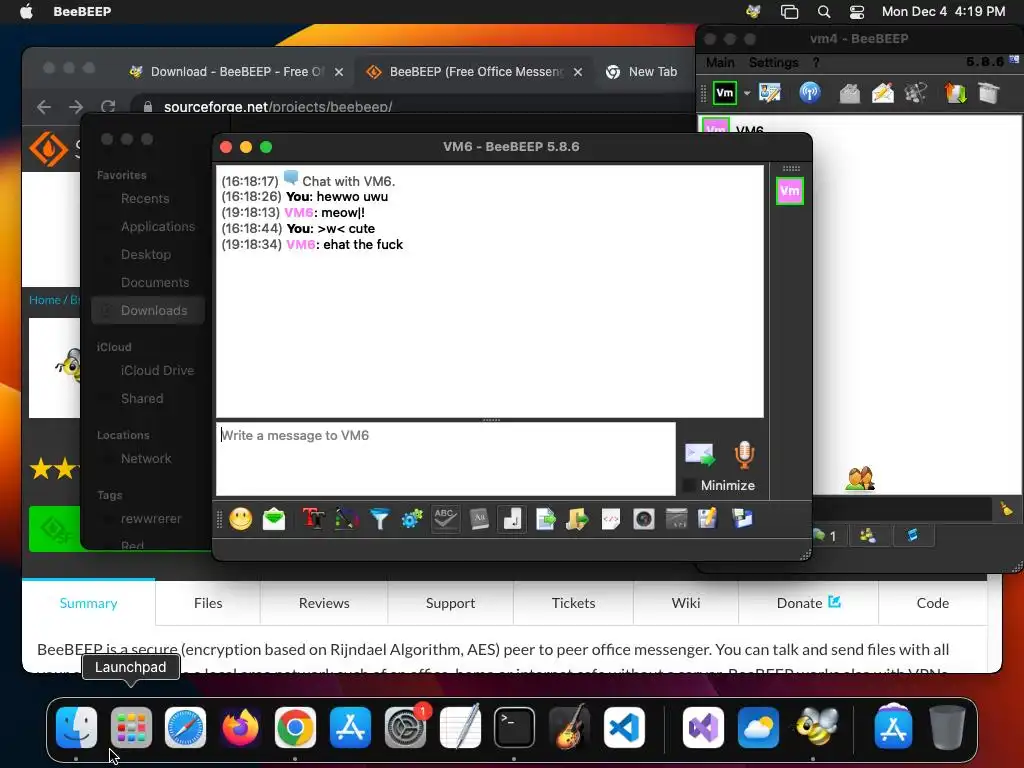The height and width of the screenshot is (768, 1024).
Task: Toggle the Aa dictionary book button
Action: 479,519
